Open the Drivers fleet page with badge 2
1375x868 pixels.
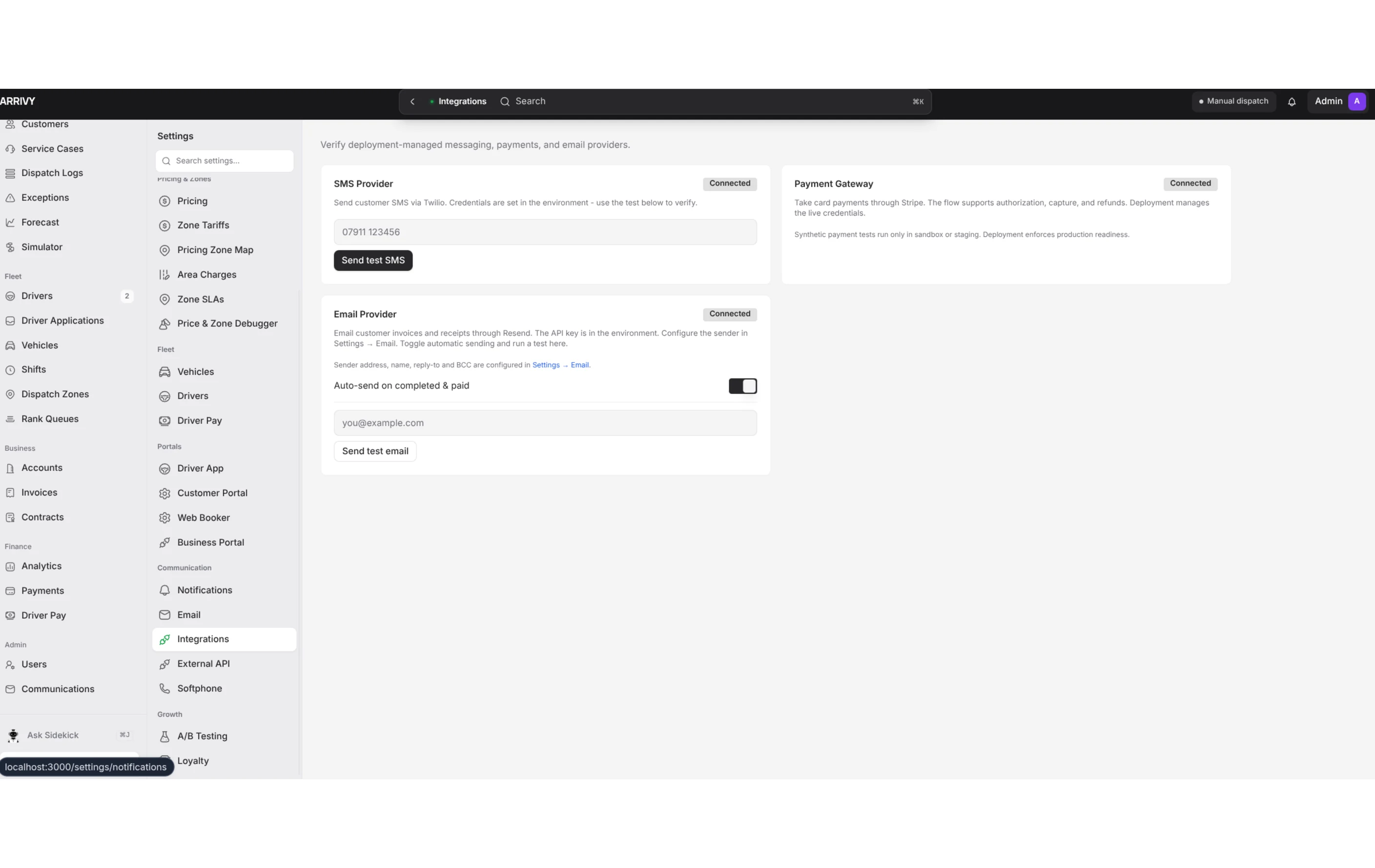[x=70, y=296]
